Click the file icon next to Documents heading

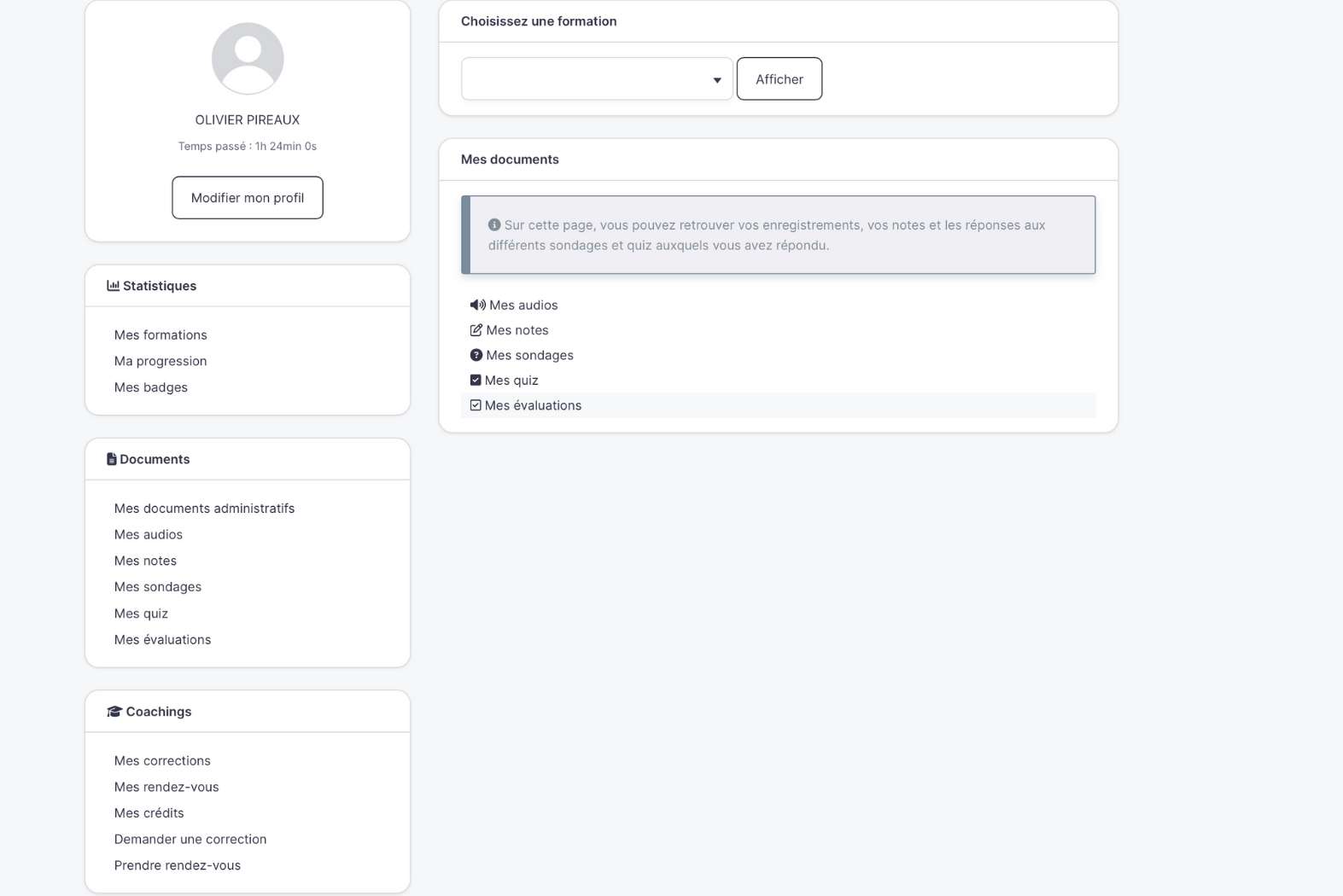click(111, 459)
